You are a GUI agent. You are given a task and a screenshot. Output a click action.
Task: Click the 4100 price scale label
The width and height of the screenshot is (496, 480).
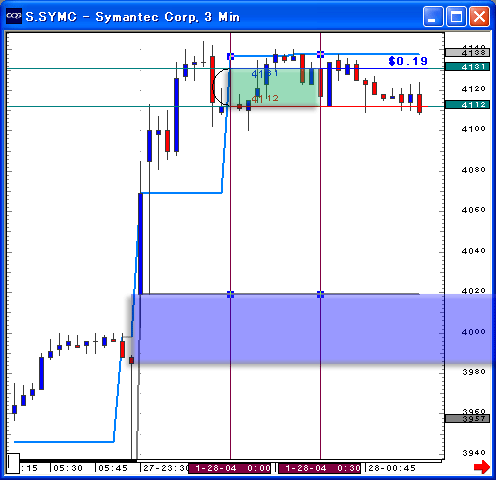[x=473, y=129]
